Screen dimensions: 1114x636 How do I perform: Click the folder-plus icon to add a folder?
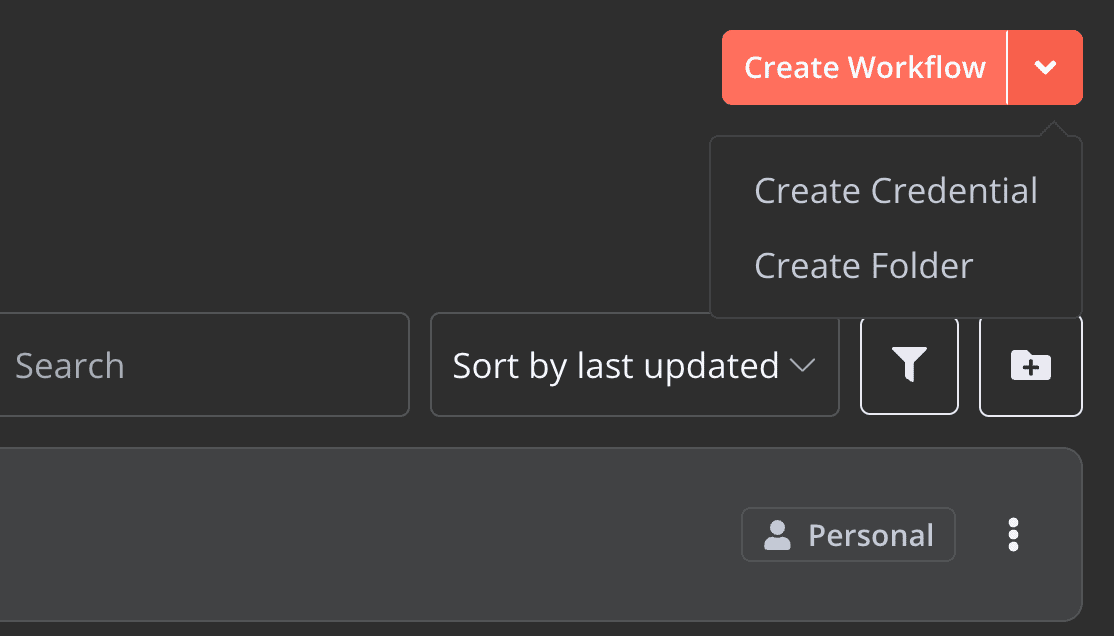pos(1030,365)
